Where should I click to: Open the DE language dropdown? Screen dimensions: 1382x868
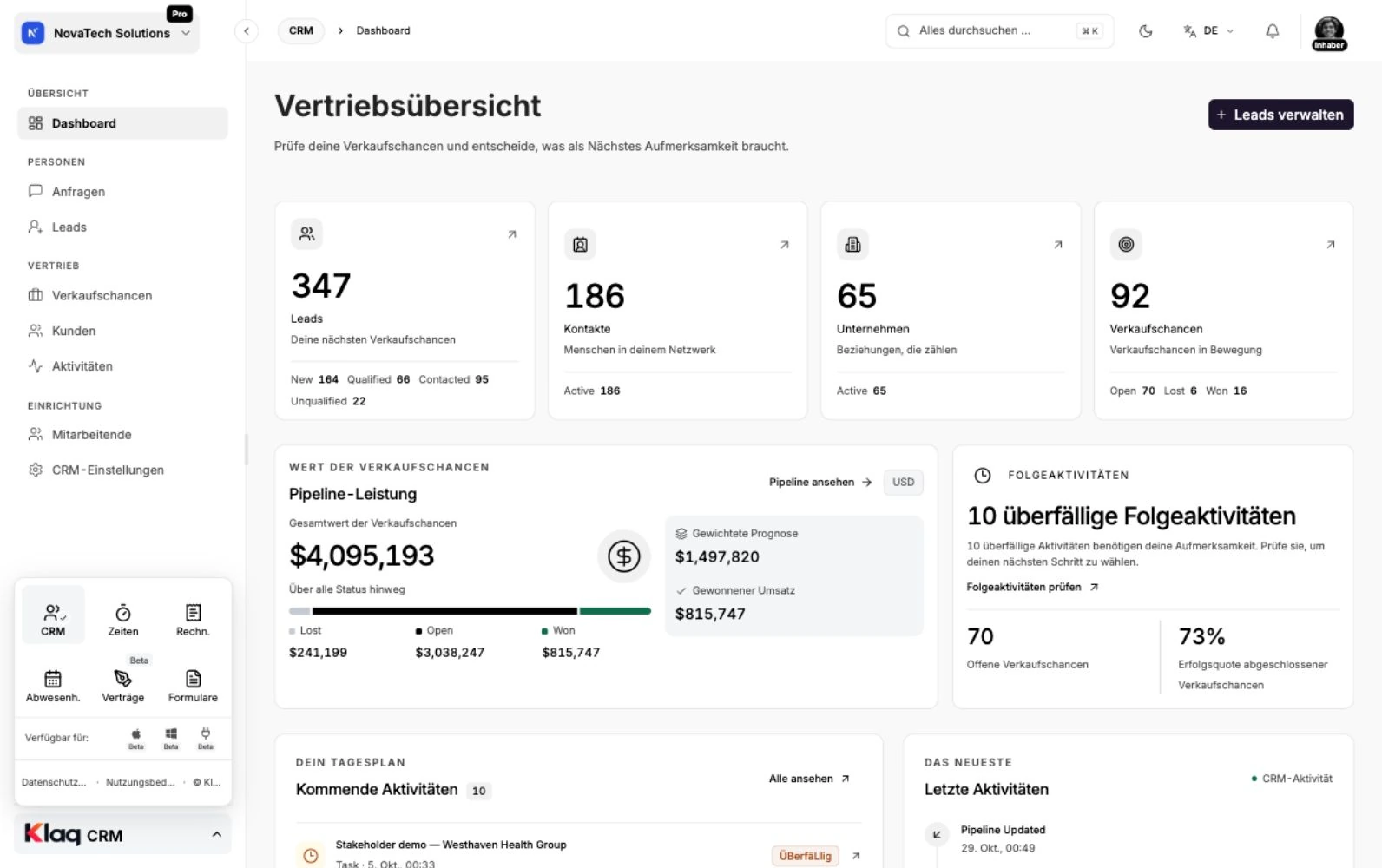tap(1208, 31)
